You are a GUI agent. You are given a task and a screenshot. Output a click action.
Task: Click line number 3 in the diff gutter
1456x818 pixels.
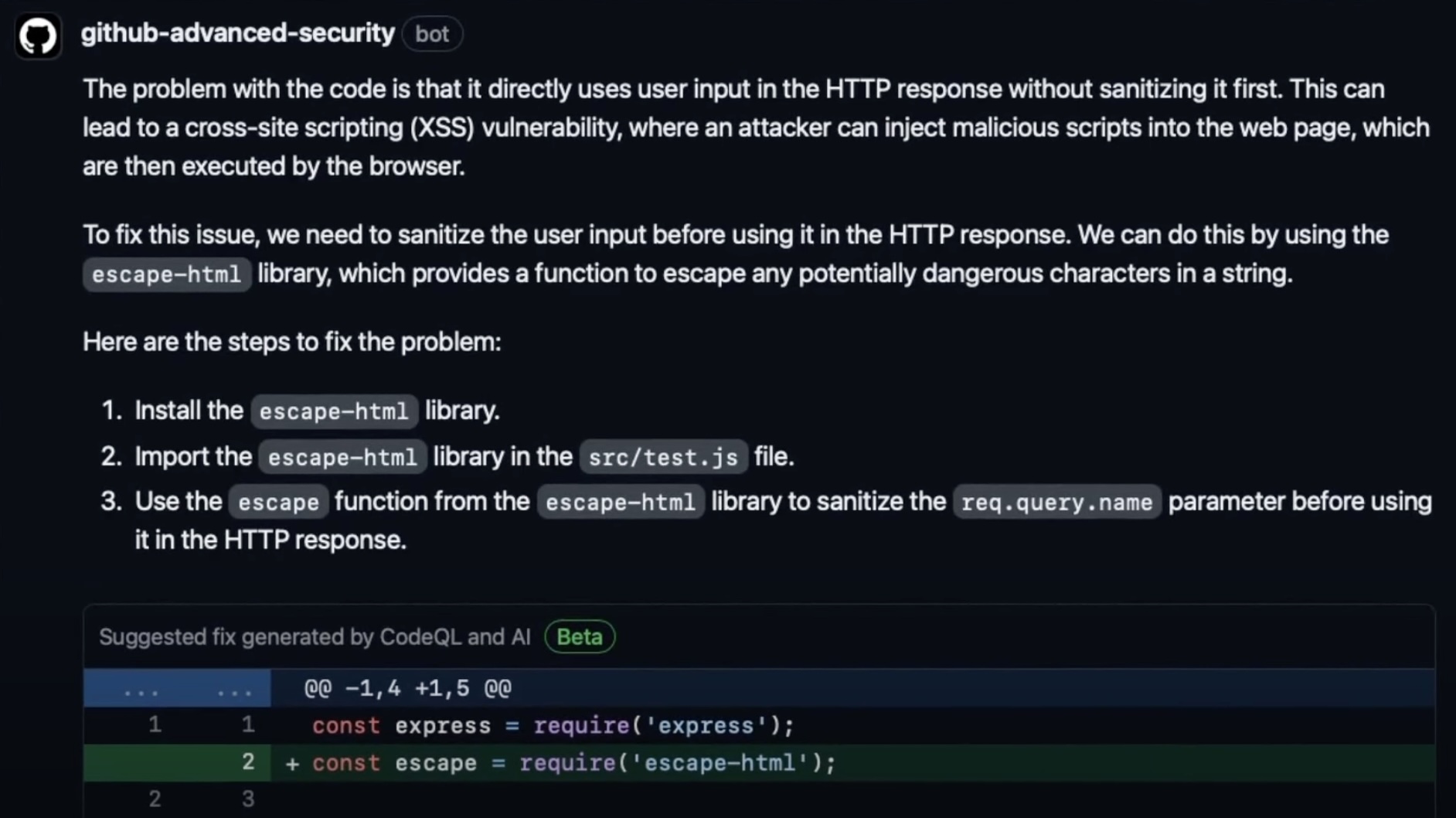tap(247, 799)
